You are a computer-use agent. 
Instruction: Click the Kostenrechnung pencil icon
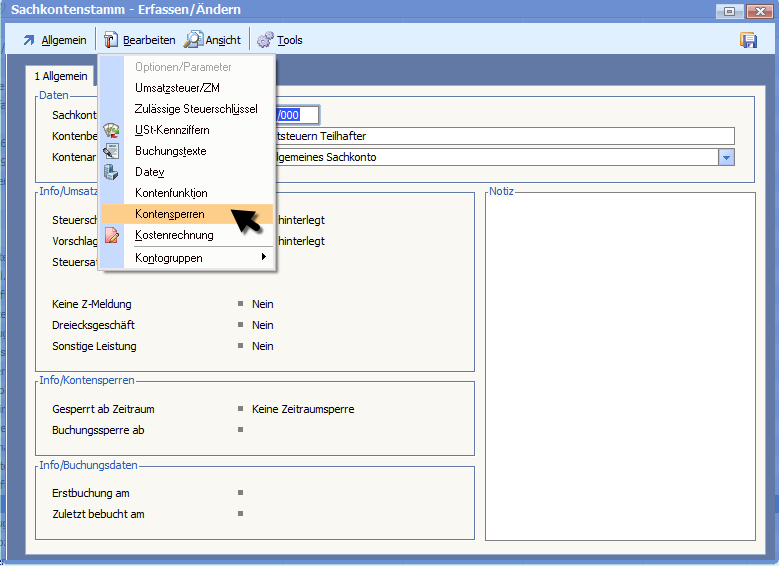click(x=112, y=235)
